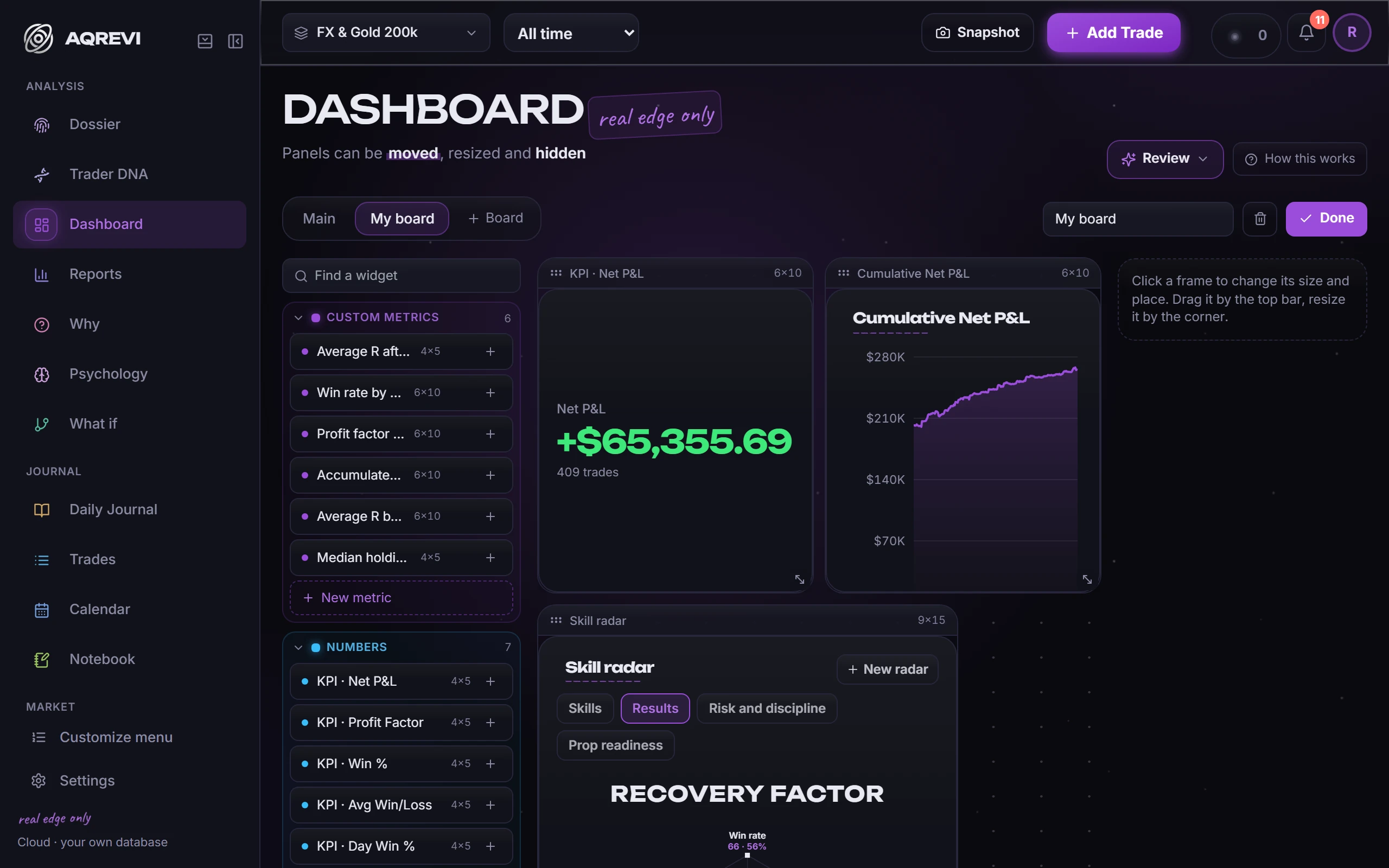
Task: Select Skills radar tab
Action: 585,709
